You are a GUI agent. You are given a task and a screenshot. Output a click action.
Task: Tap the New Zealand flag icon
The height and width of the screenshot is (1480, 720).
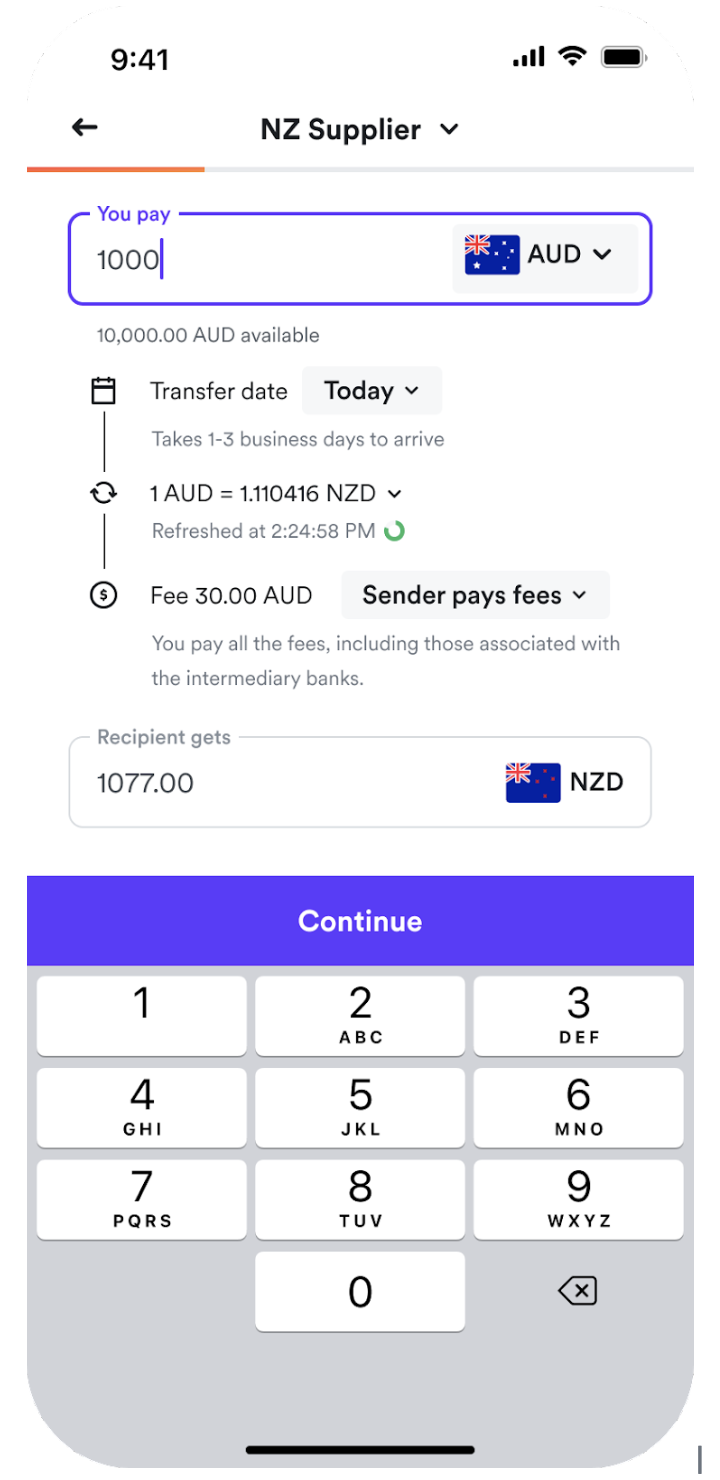click(x=533, y=782)
